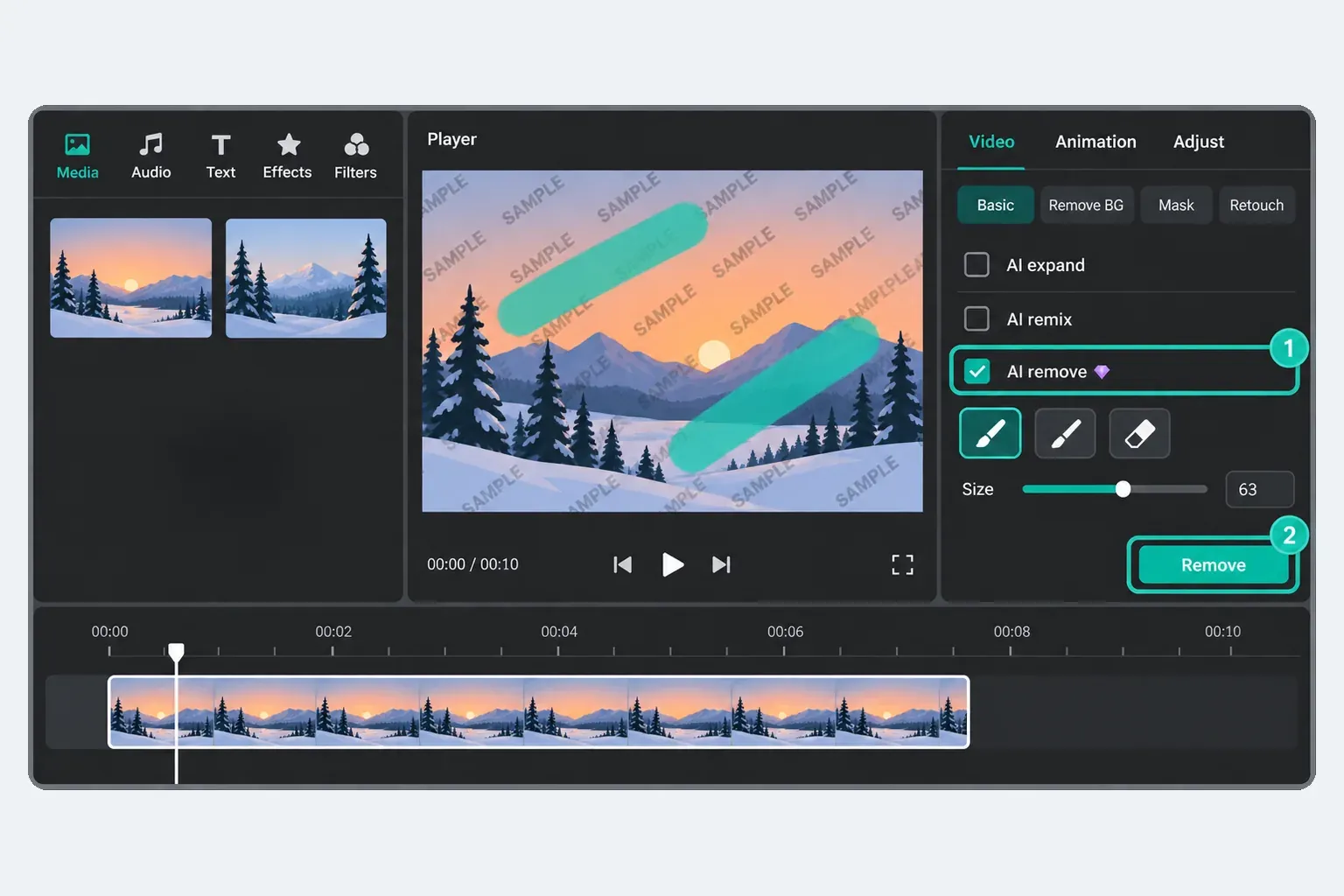This screenshot has width=1344, height=896.
Task: Select the Remove BG sub-tab
Action: pos(1086,205)
